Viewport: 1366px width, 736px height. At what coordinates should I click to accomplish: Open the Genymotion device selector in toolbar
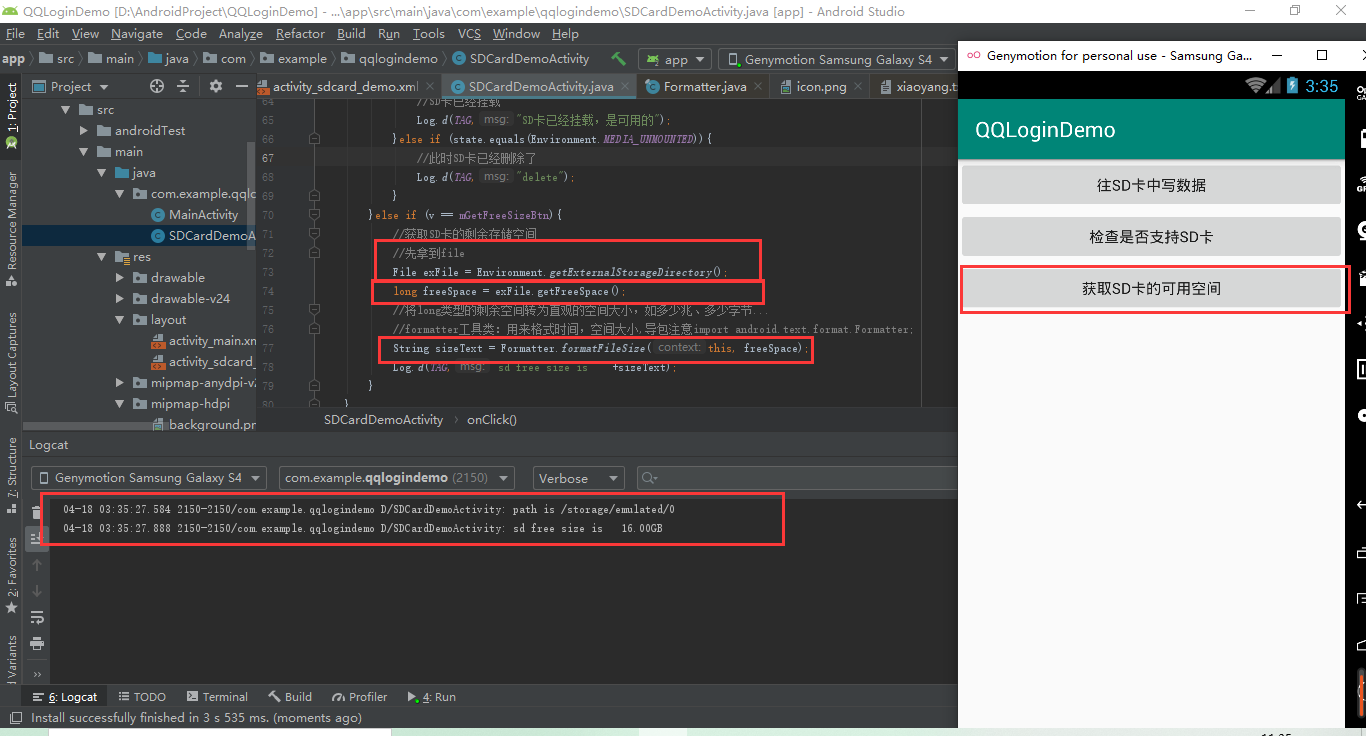837,59
